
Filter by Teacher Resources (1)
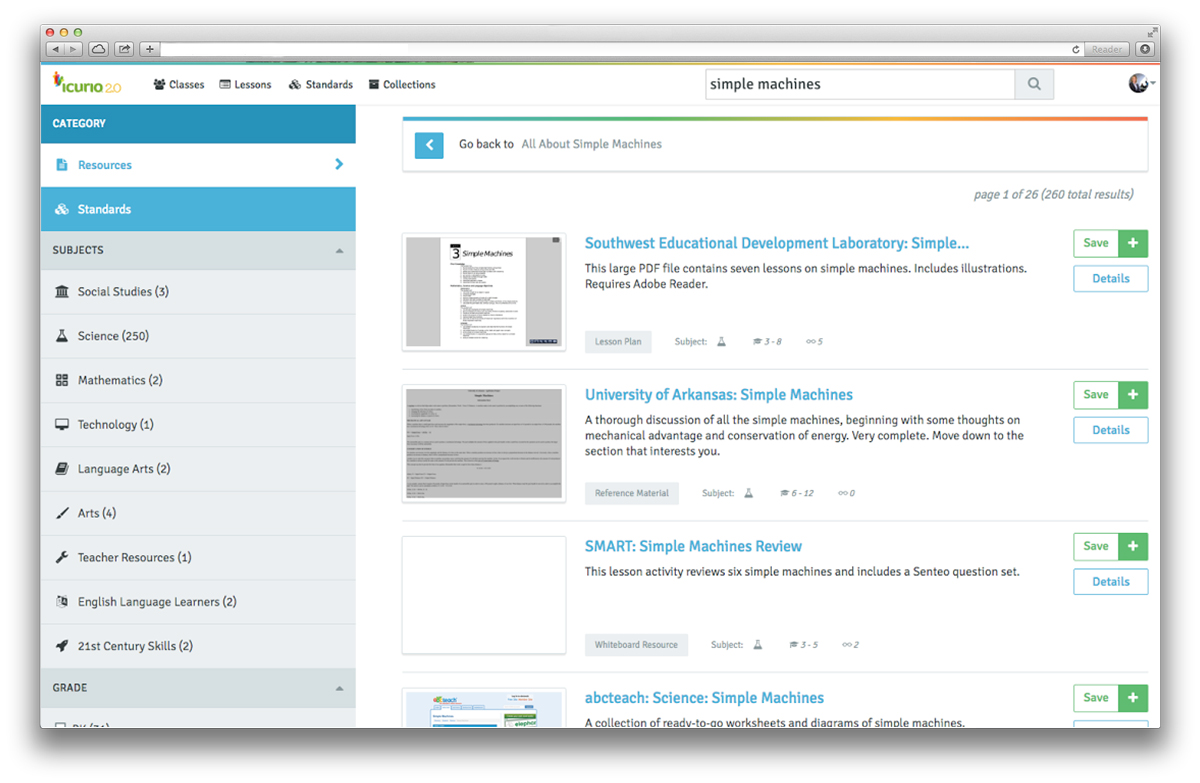click(198, 557)
